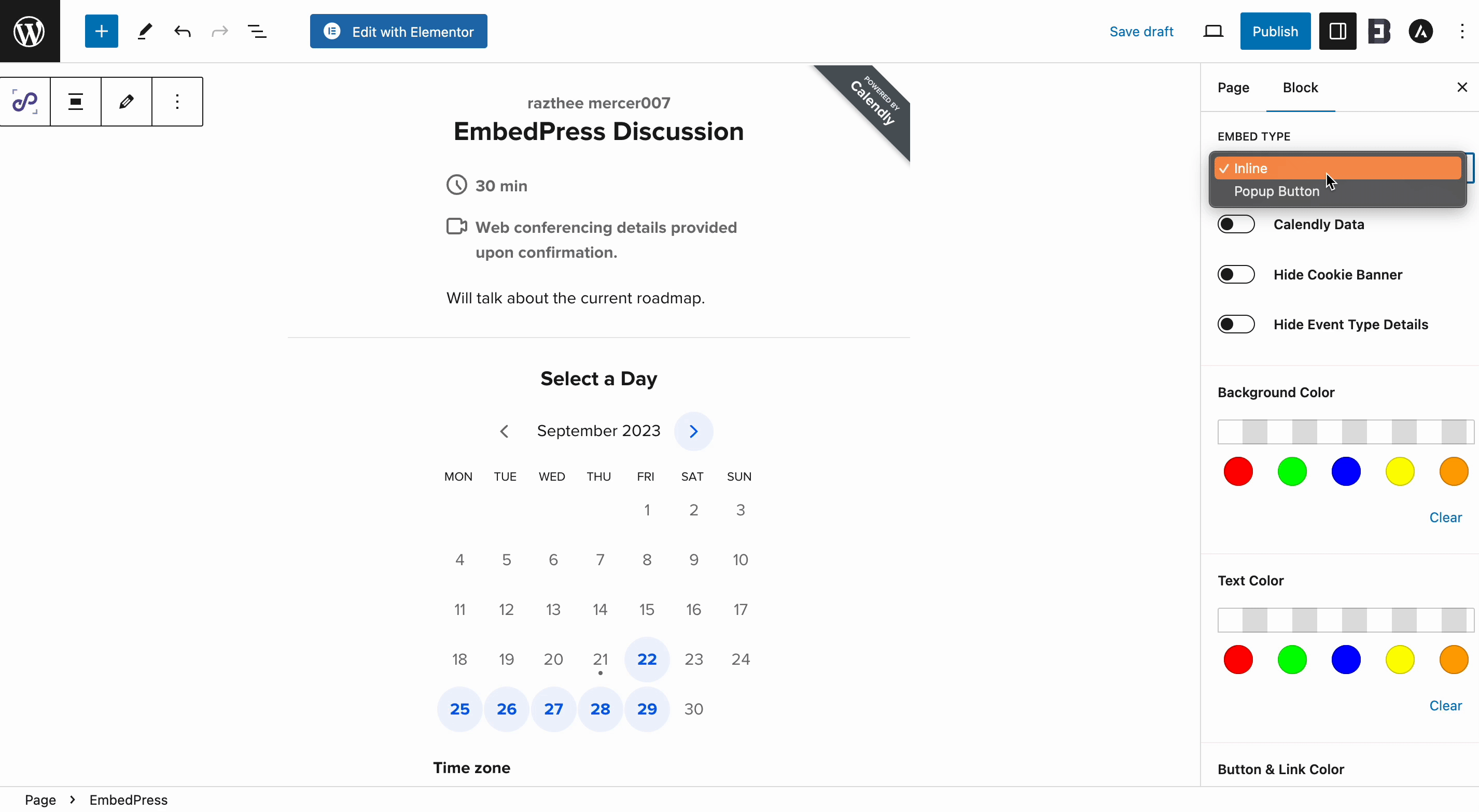Switch to the Block tab
1479x812 pixels.
1300,87
